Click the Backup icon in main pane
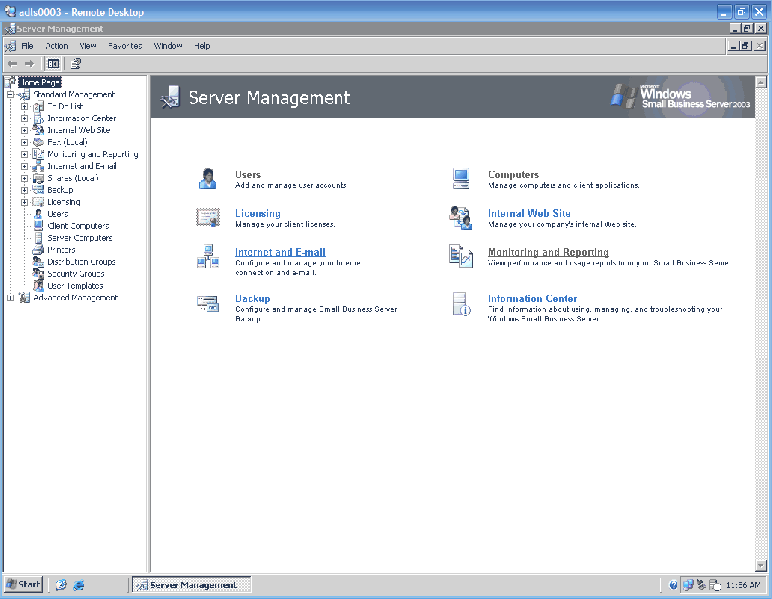 pos(208,303)
